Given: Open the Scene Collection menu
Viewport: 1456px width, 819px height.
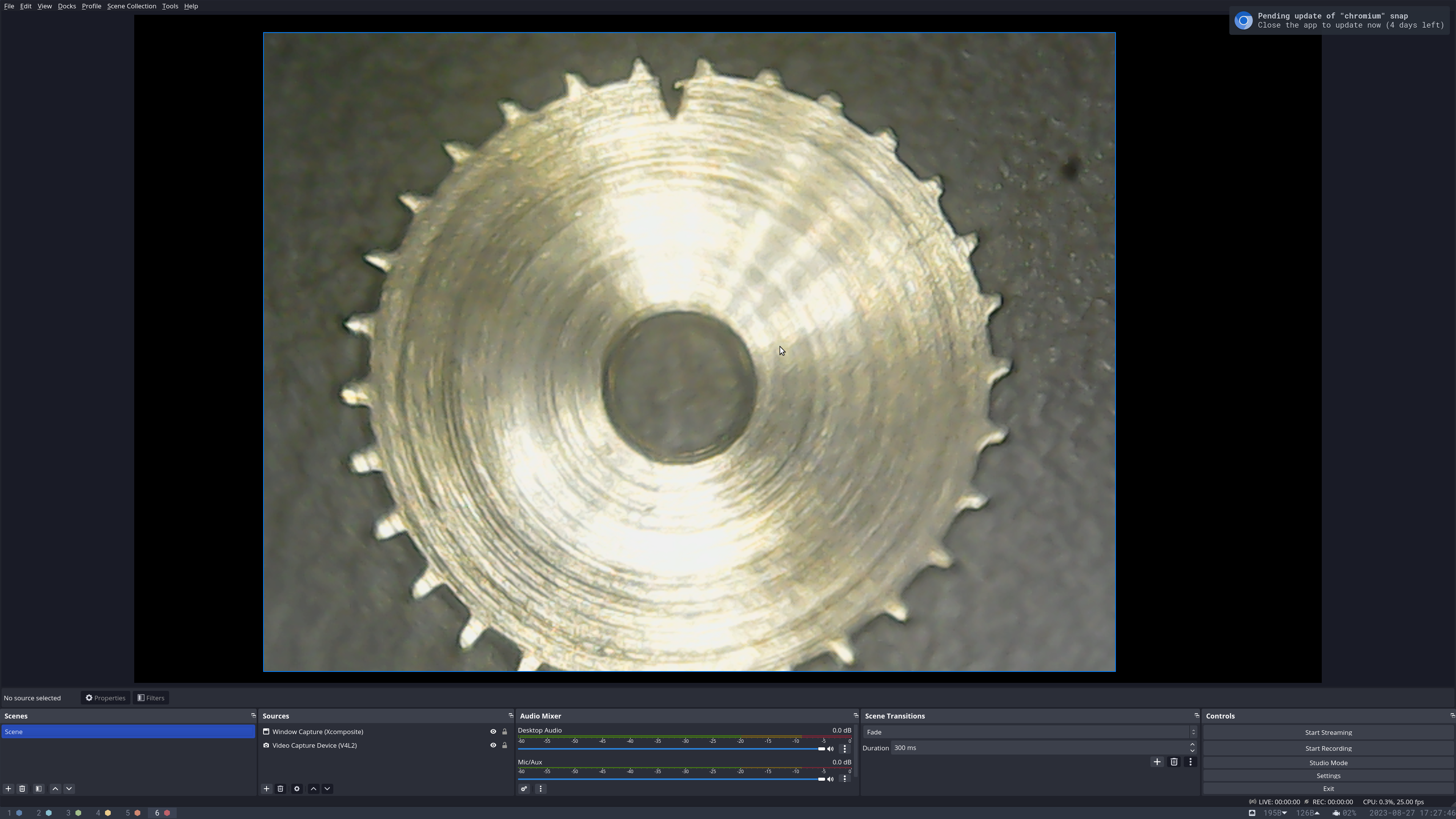Looking at the screenshot, I should (x=131, y=6).
